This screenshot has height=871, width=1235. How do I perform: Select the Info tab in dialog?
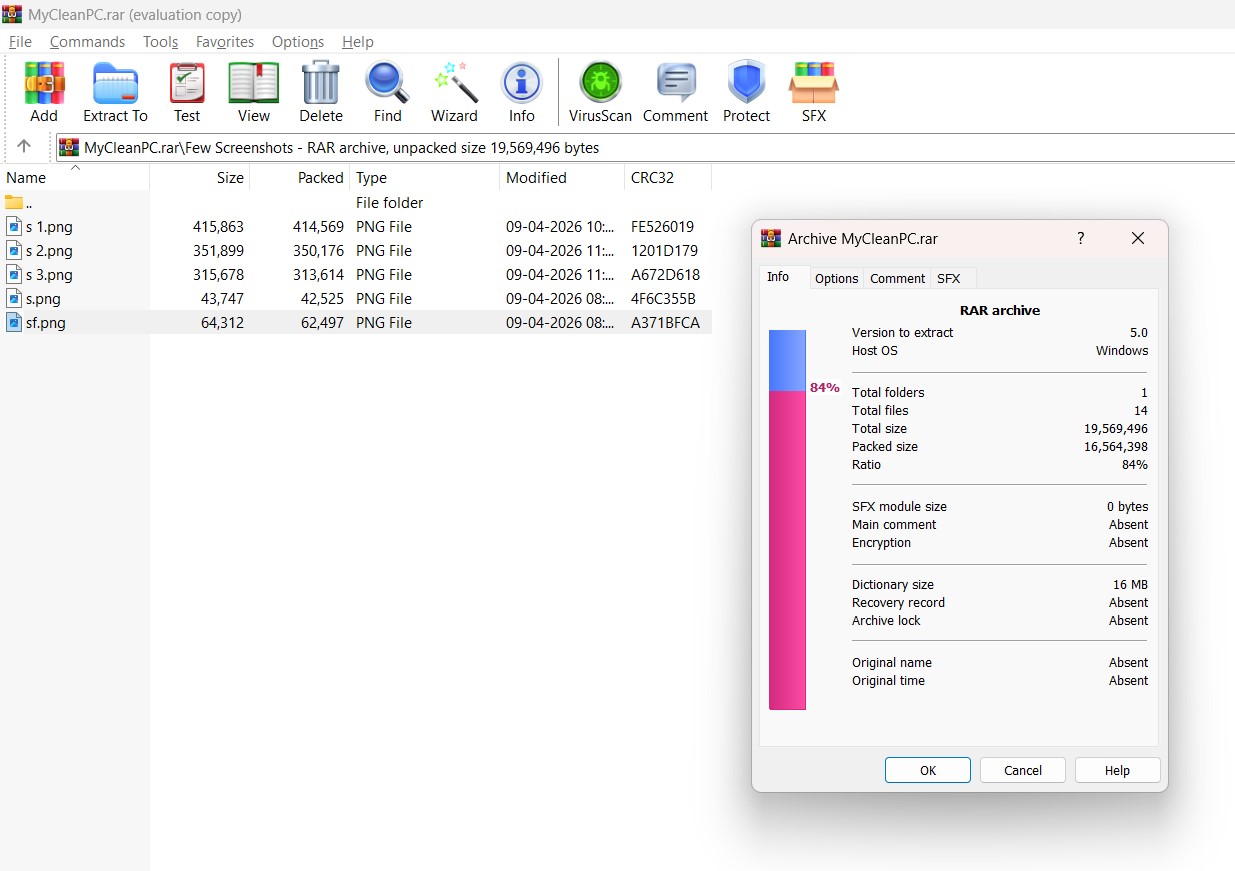coord(778,277)
